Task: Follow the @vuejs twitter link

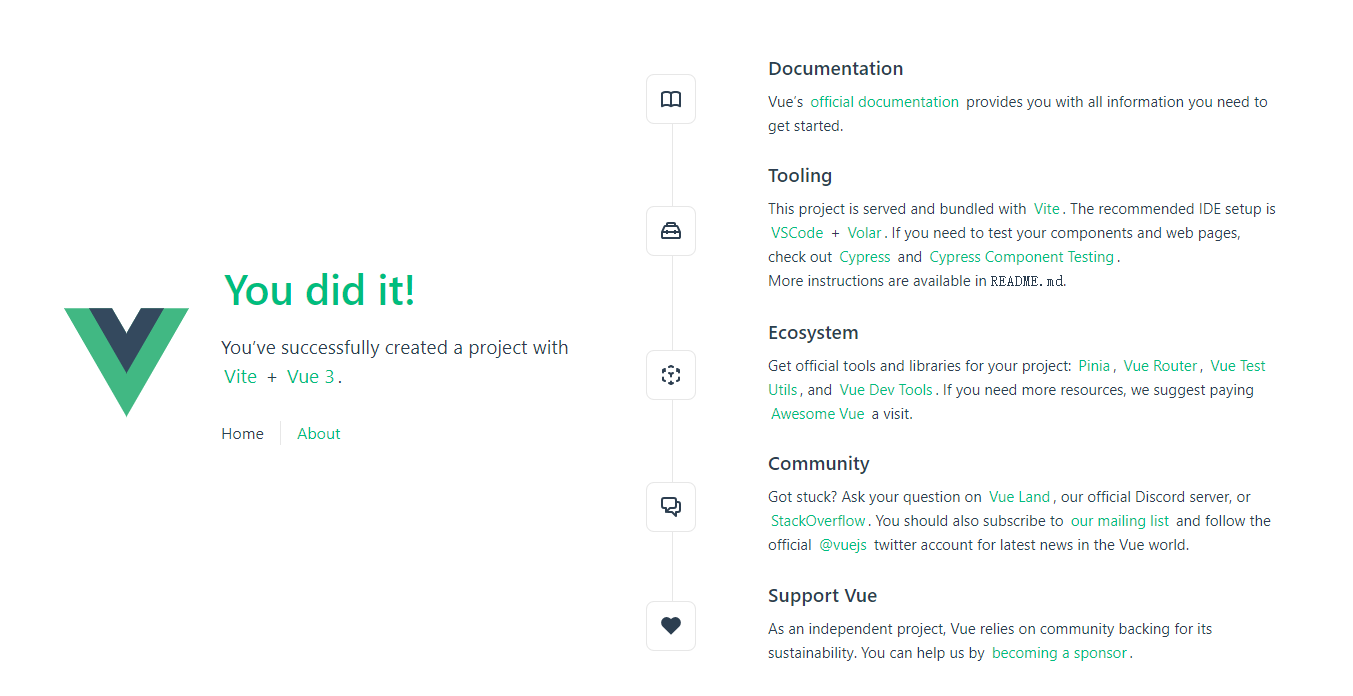Action: pyautogui.click(x=843, y=545)
